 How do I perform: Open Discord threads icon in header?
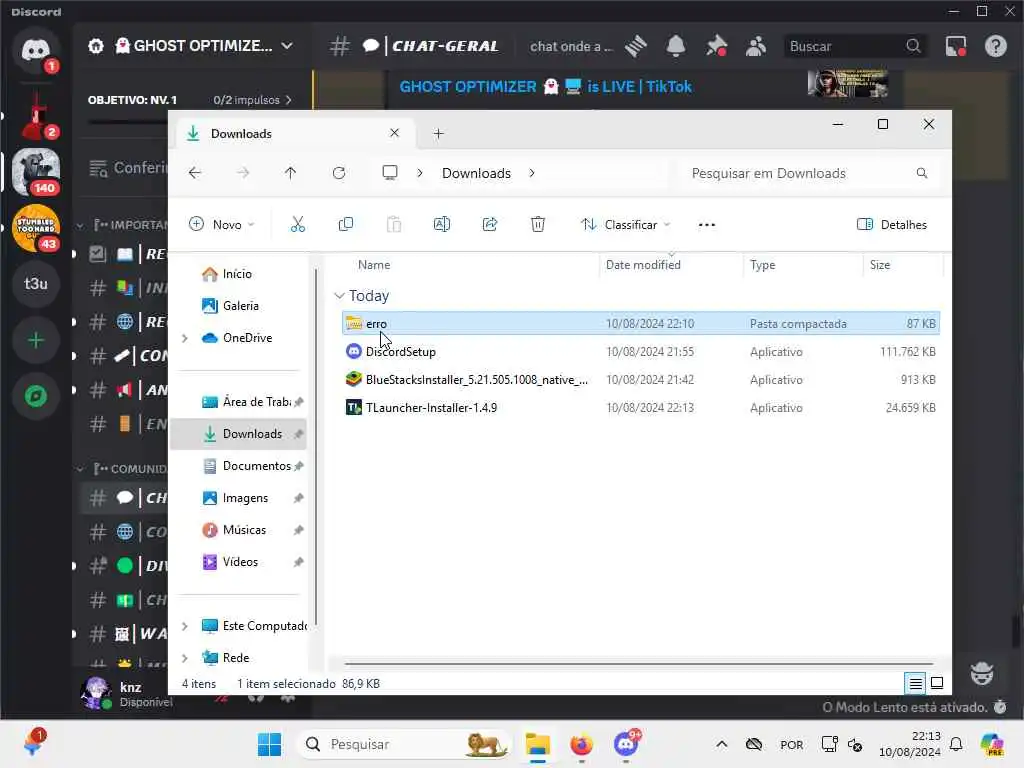tap(635, 46)
